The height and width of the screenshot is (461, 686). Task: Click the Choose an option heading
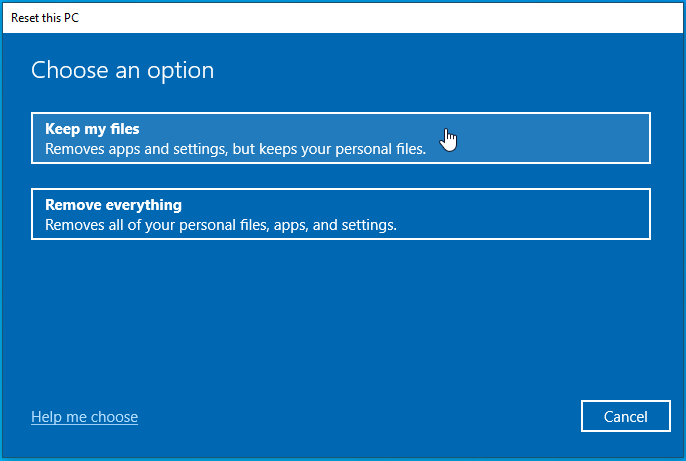[x=122, y=70]
